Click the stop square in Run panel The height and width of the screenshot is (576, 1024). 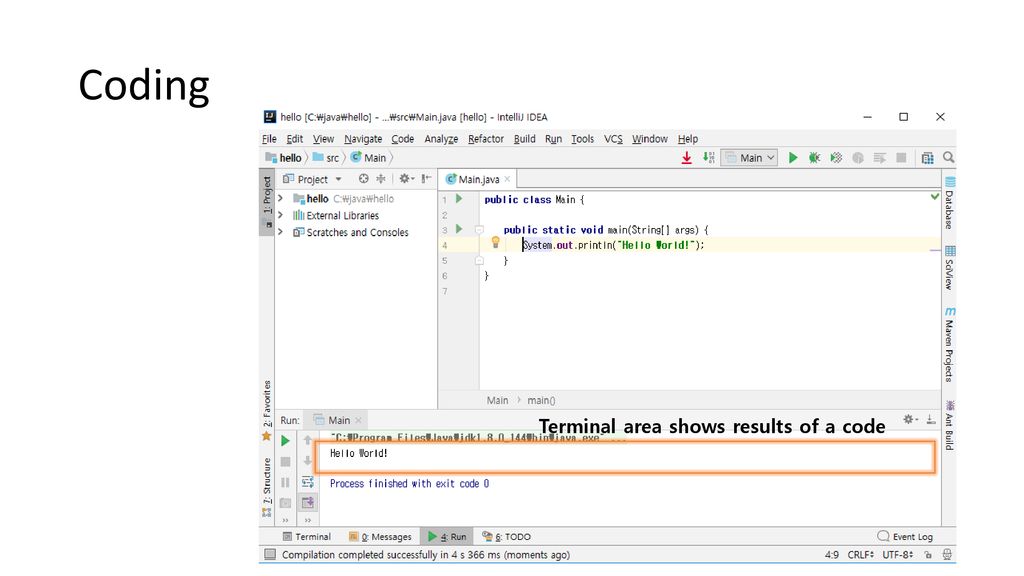(x=285, y=462)
